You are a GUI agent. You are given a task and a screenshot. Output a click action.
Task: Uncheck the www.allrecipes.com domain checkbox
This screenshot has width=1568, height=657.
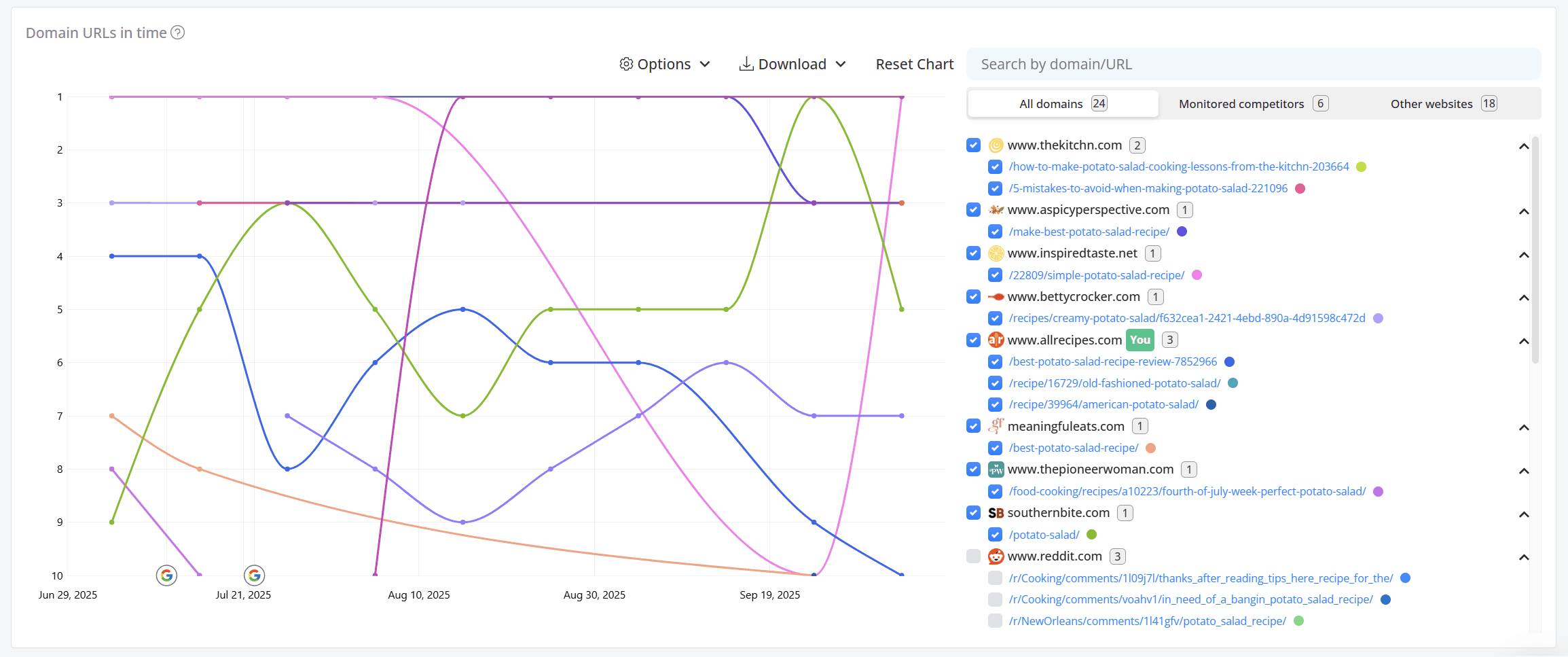click(x=974, y=340)
